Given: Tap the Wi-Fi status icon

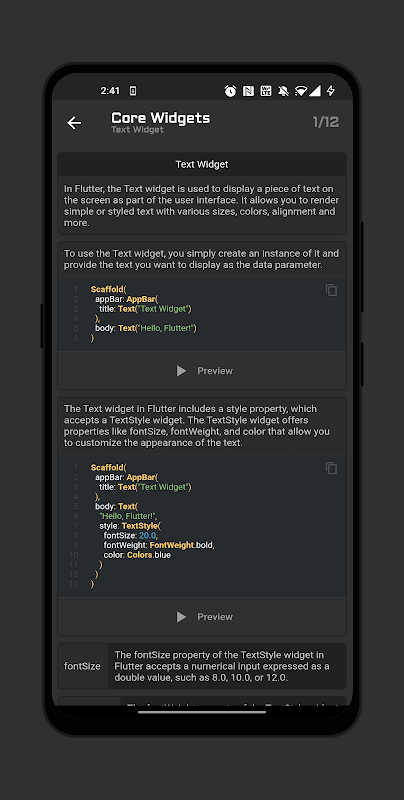Looking at the screenshot, I should 301,91.
